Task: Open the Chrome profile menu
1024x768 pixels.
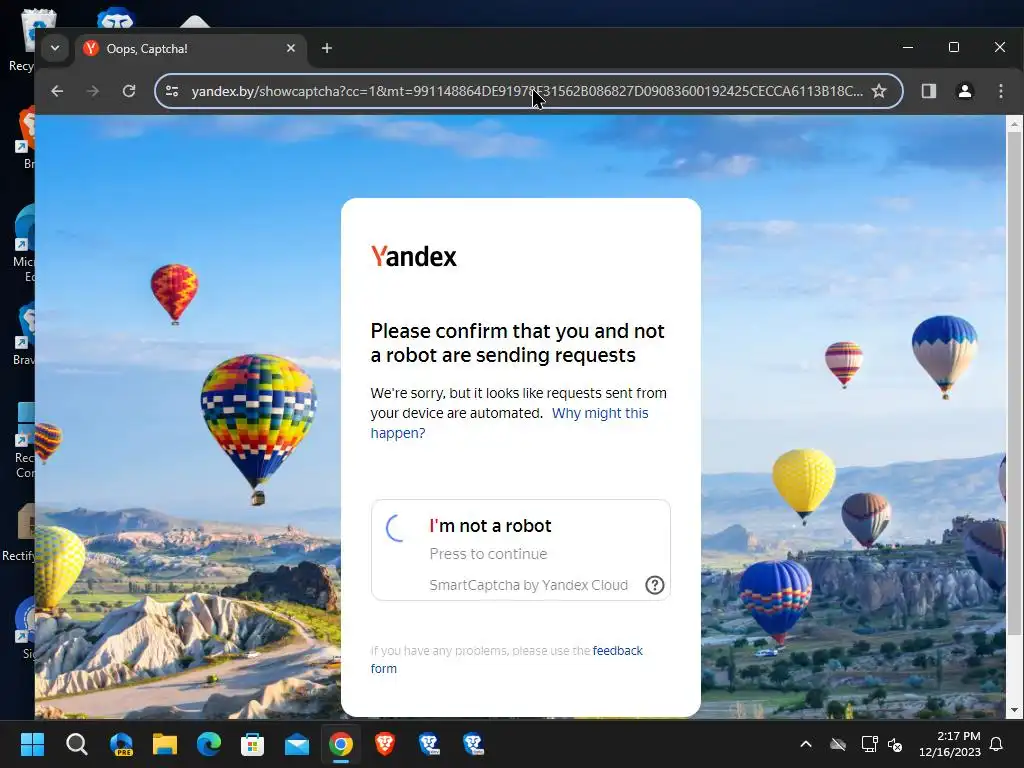Action: click(965, 91)
